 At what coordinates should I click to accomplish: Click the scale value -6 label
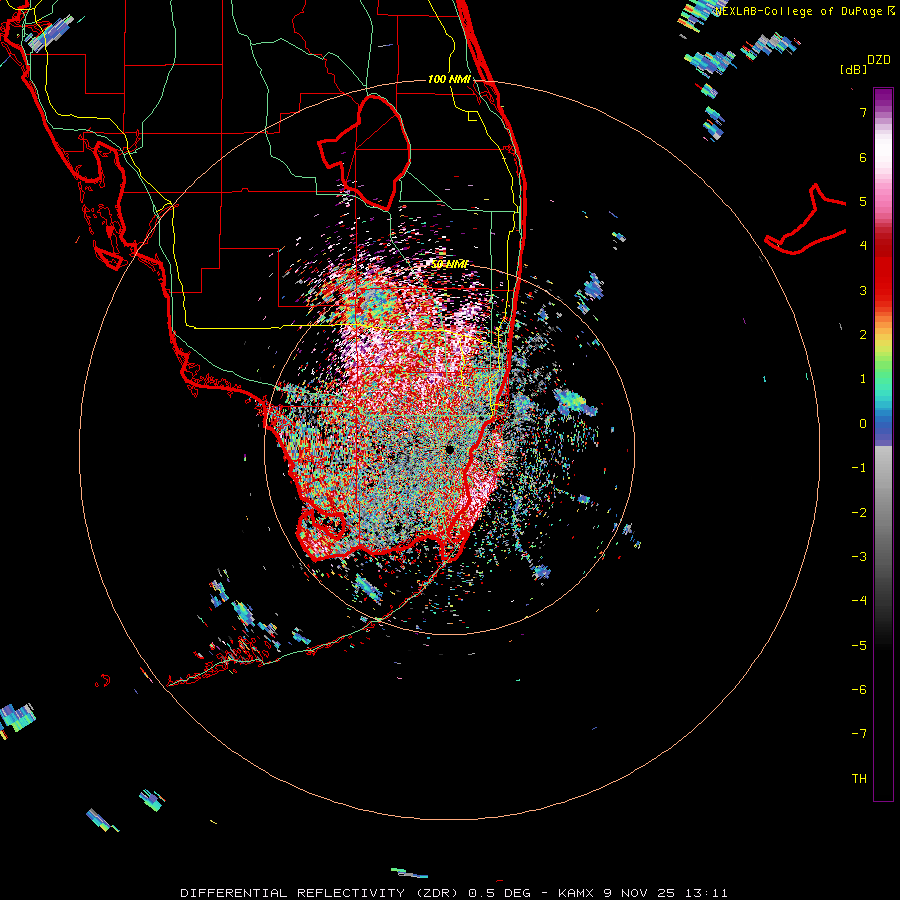[x=859, y=690]
